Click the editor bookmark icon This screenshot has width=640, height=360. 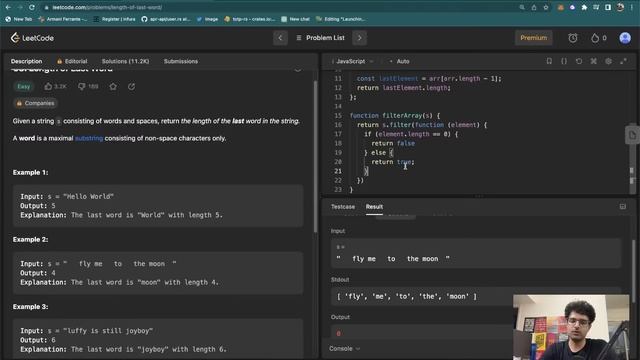pyautogui.click(x=549, y=61)
